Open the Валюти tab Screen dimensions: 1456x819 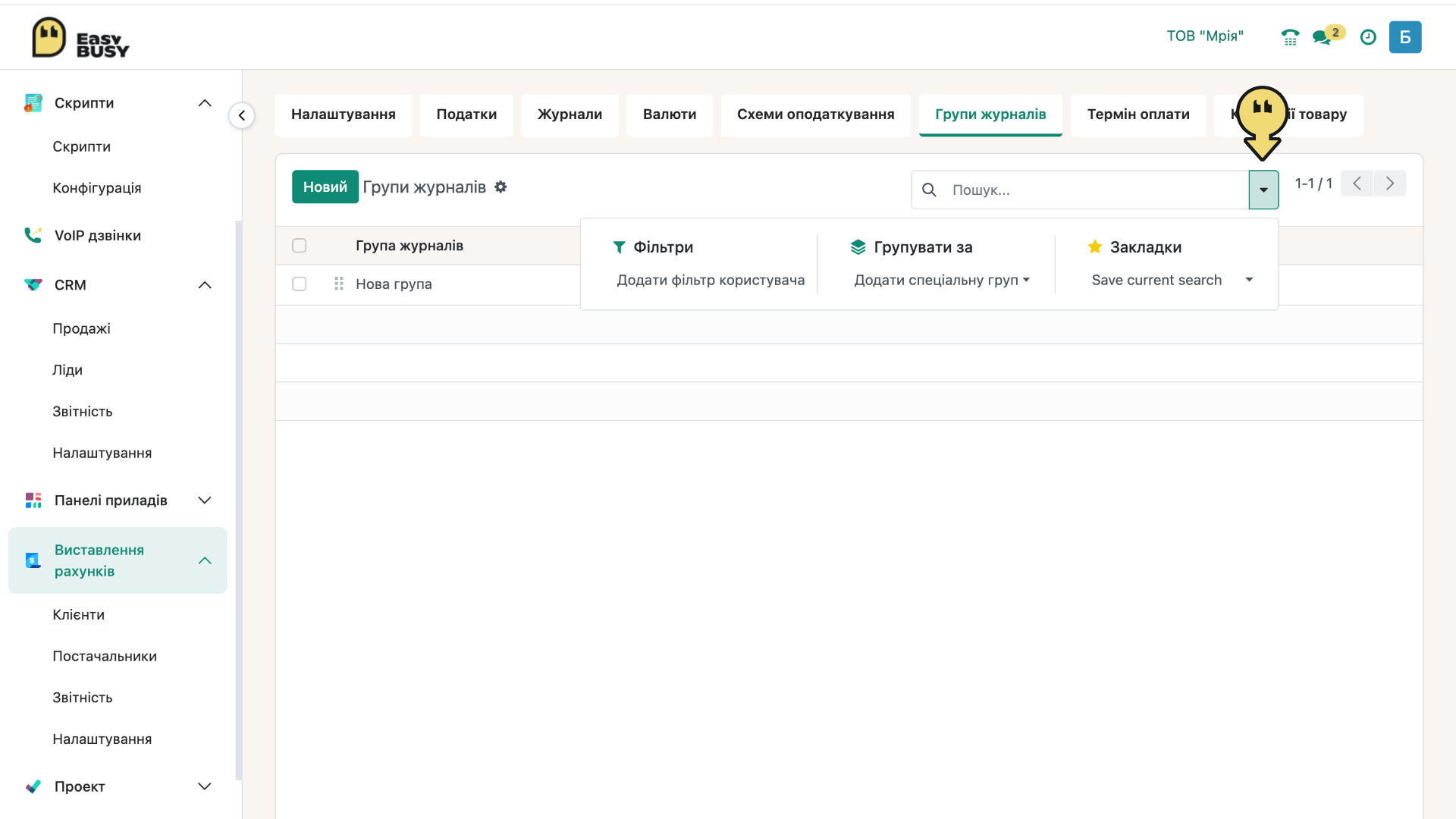[x=670, y=115]
